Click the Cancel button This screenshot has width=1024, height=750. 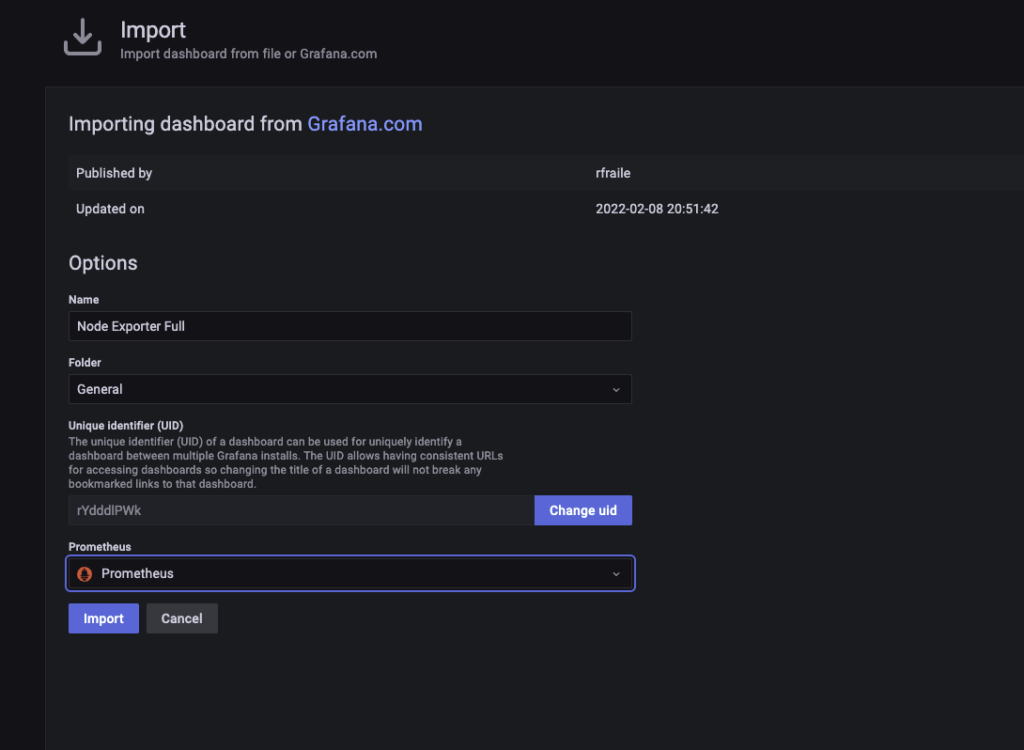tap(181, 618)
